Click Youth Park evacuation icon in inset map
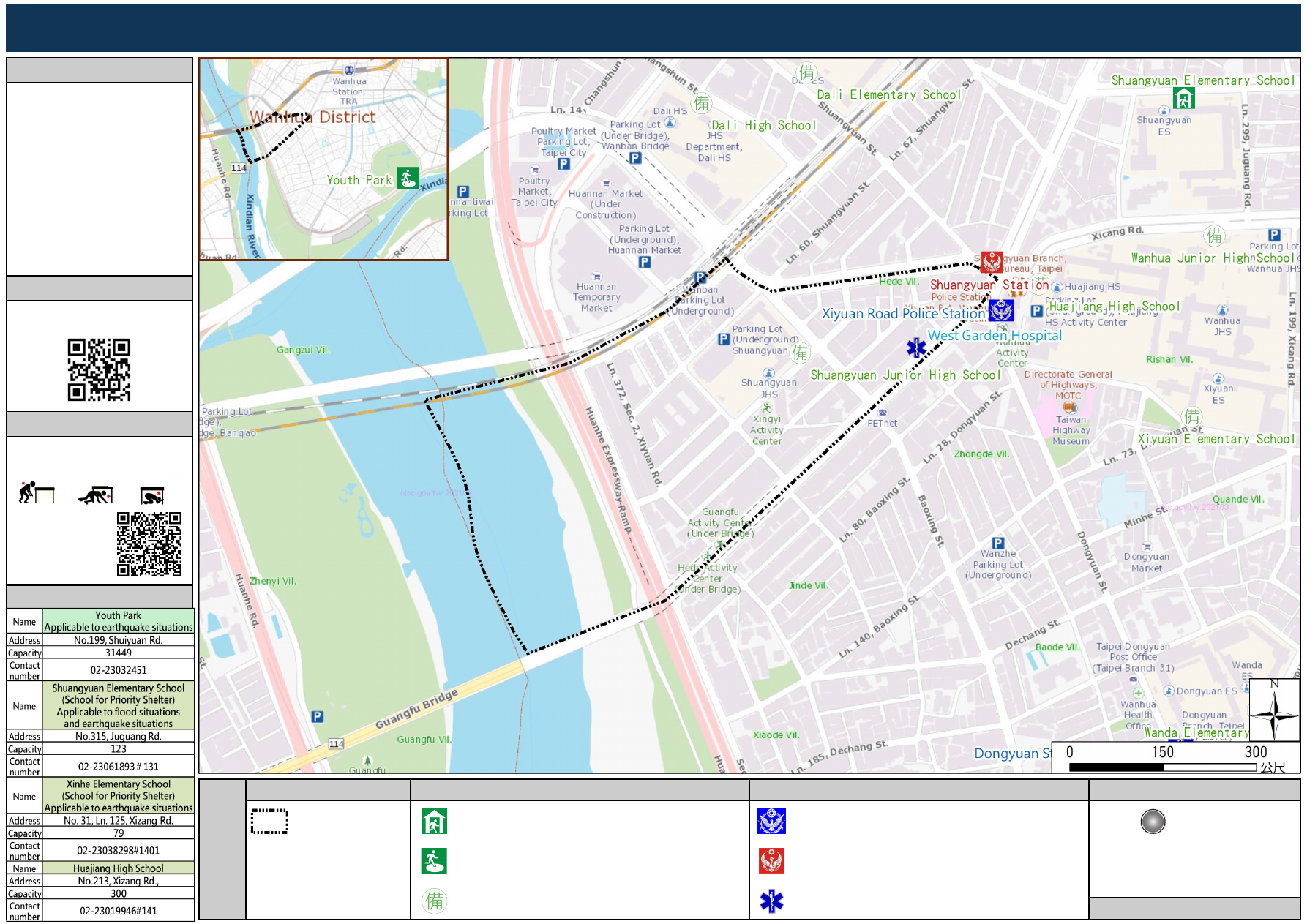The height and width of the screenshot is (924, 1307). 408,178
